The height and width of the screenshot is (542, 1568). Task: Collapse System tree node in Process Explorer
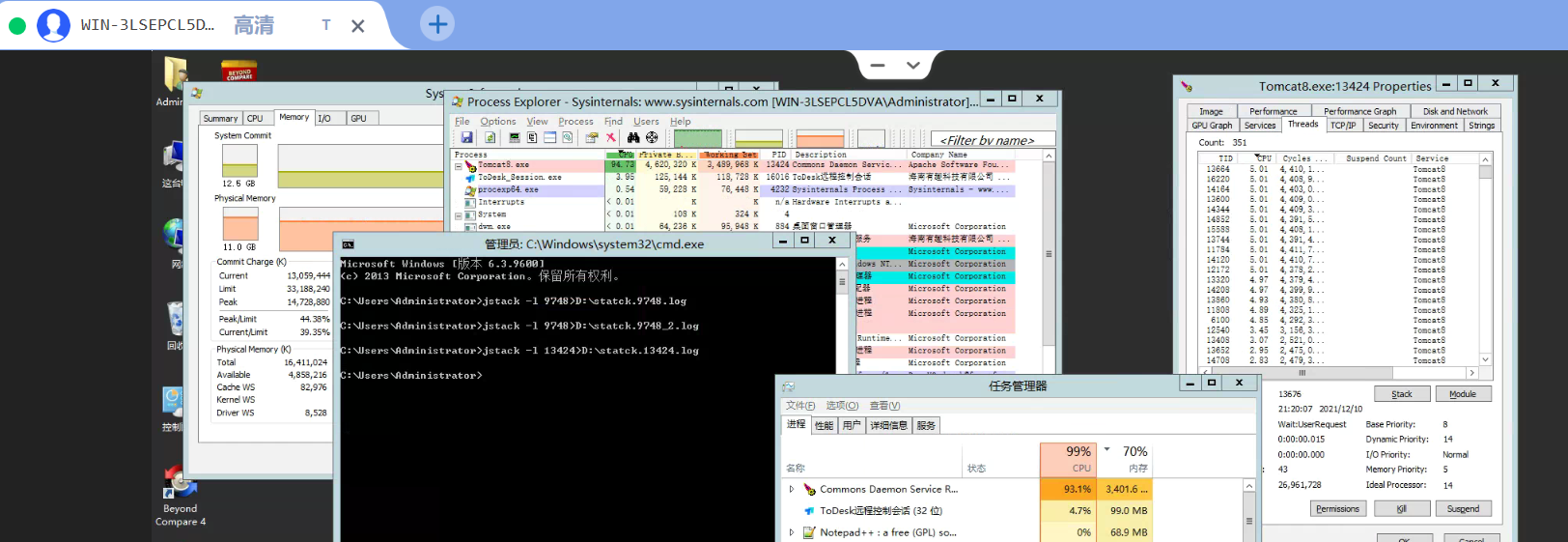459,215
